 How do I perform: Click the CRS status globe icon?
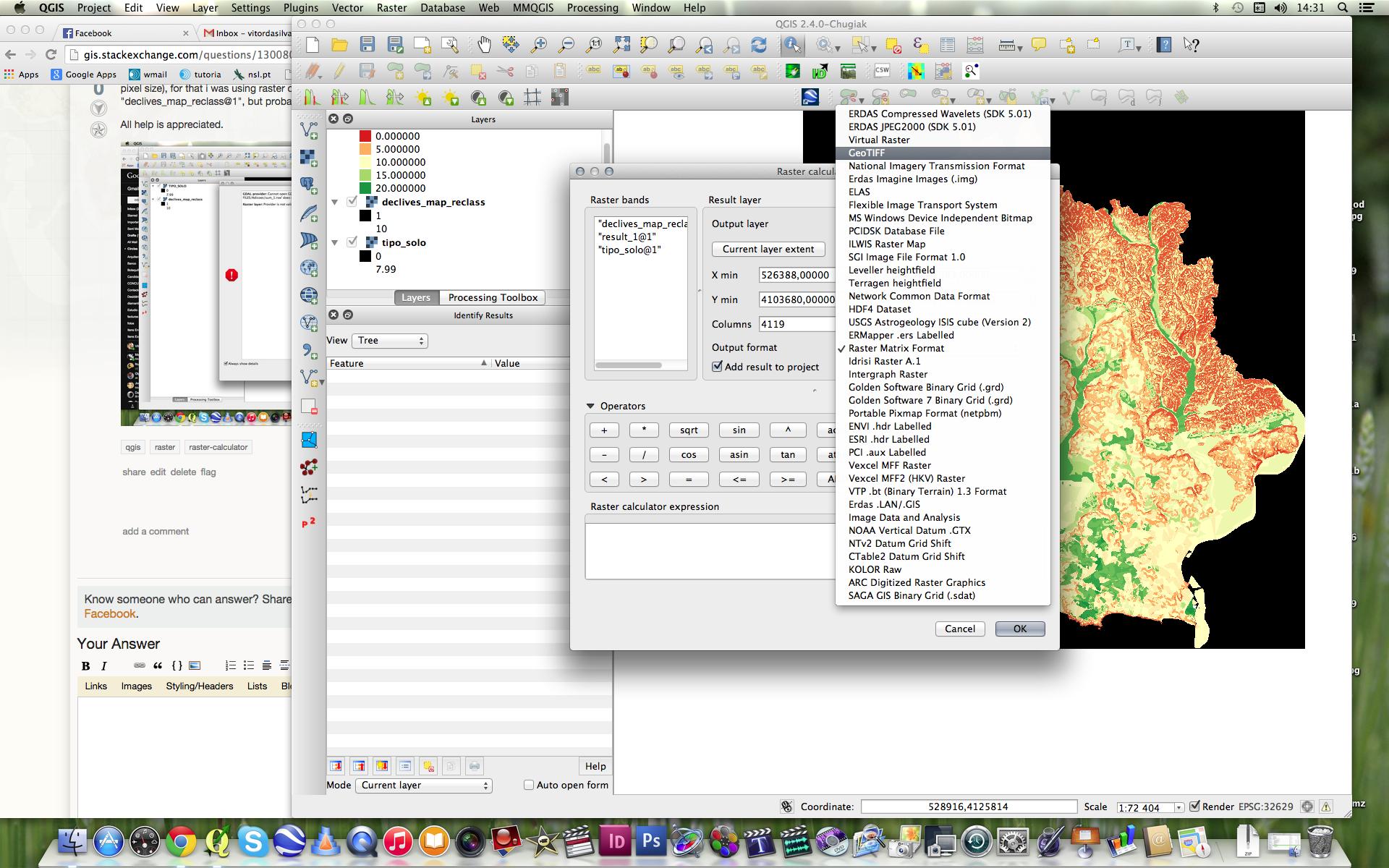point(1307,807)
